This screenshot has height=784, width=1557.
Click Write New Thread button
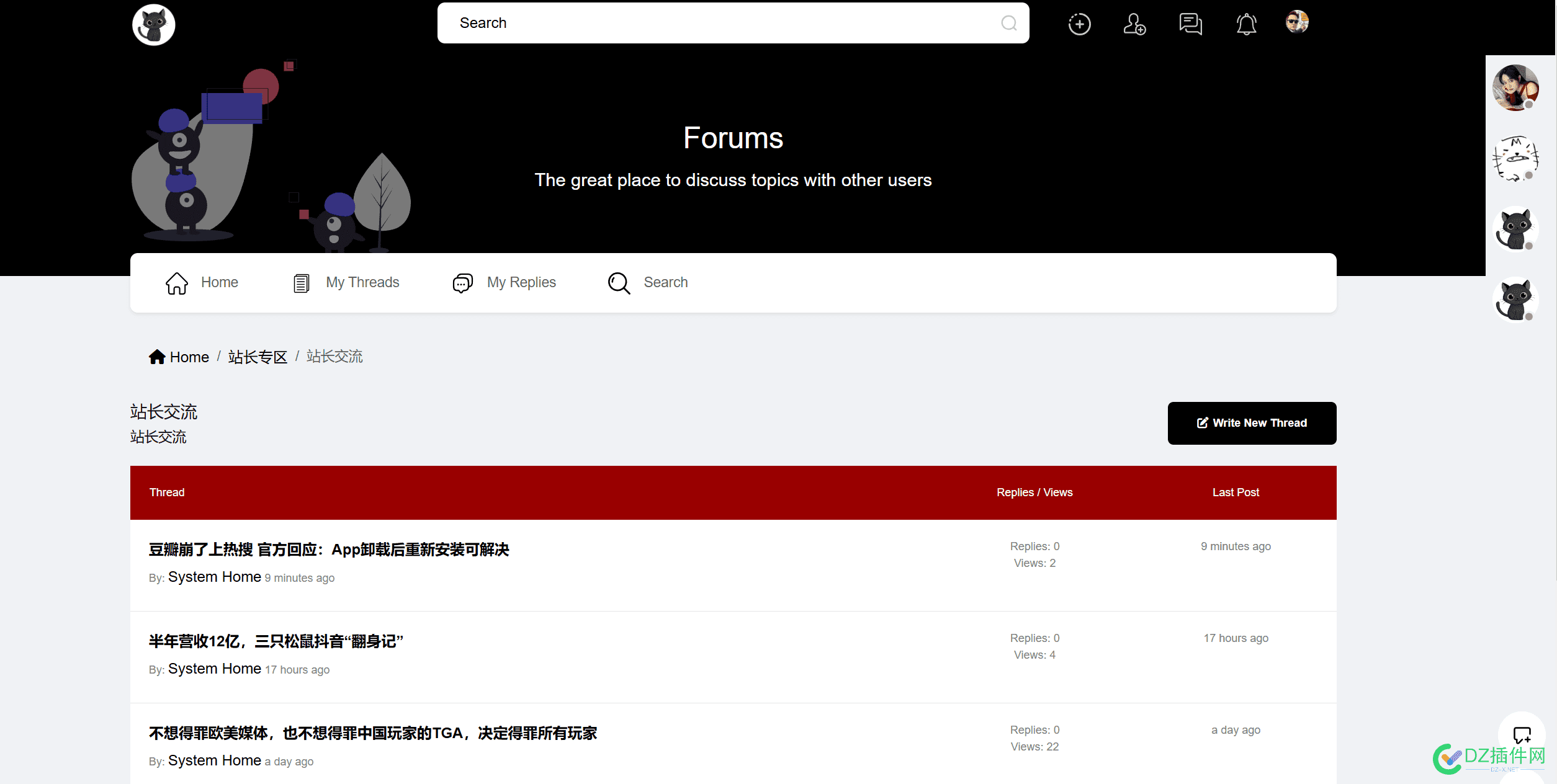pyautogui.click(x=1252, y=423)
